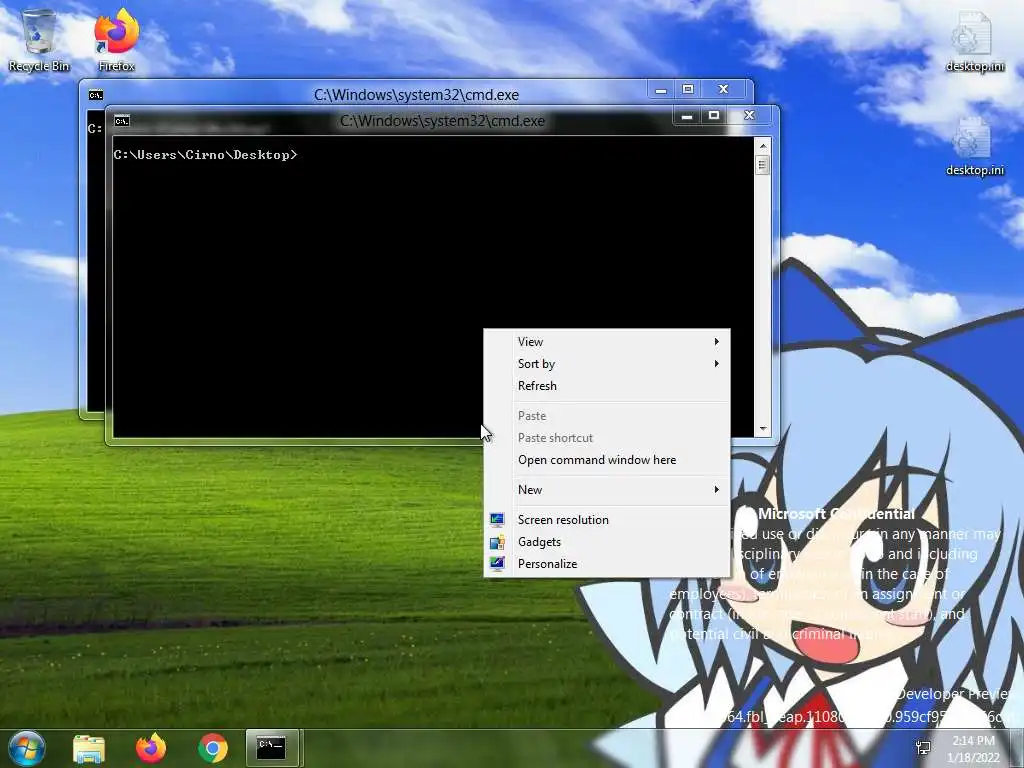Open the back cmd window system menu icon
The height and width of the screenshot is (768, 1024).
tap(96, 95)
